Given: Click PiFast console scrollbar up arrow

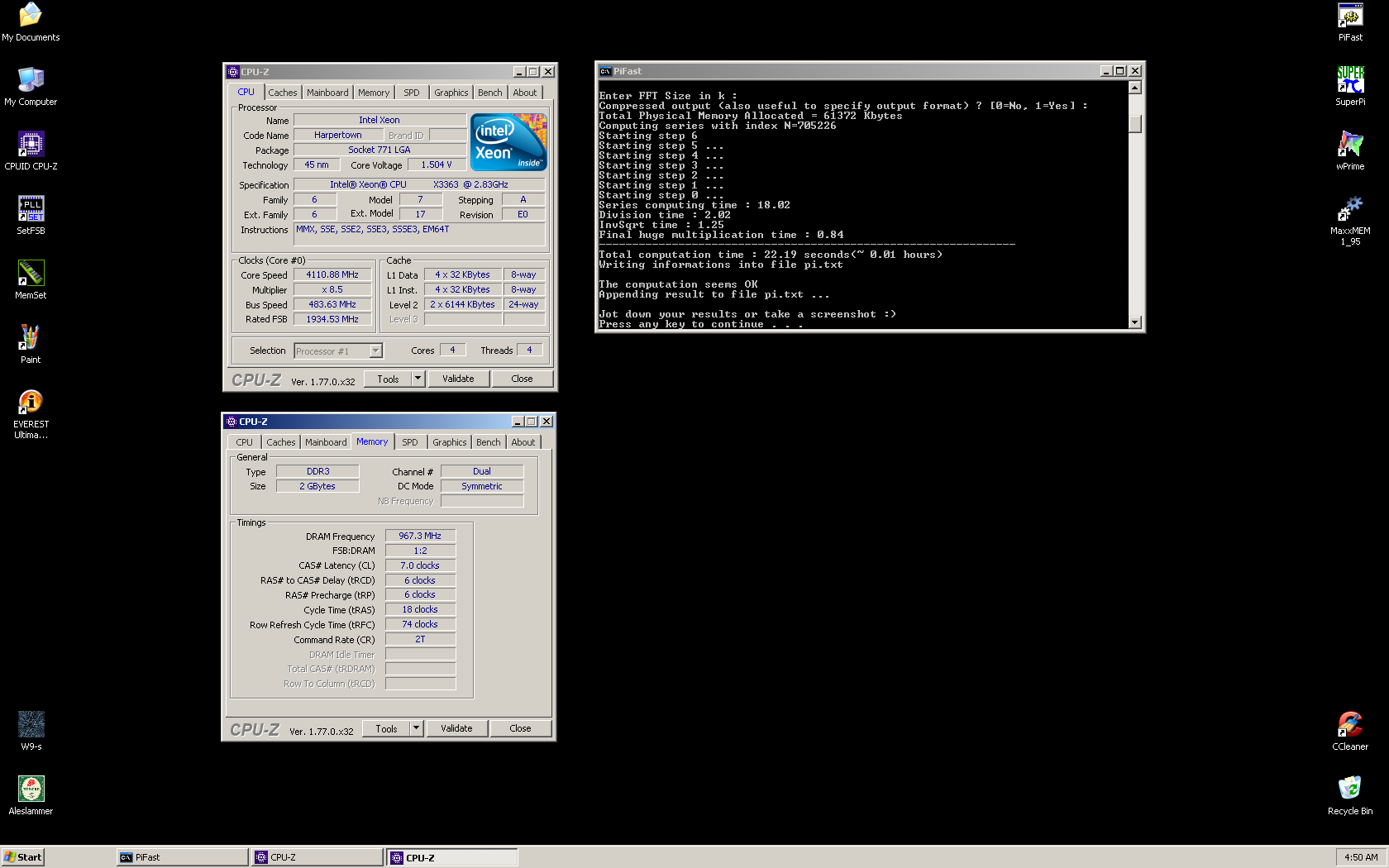Looking at the screenshot, I should pos(1135,88).
